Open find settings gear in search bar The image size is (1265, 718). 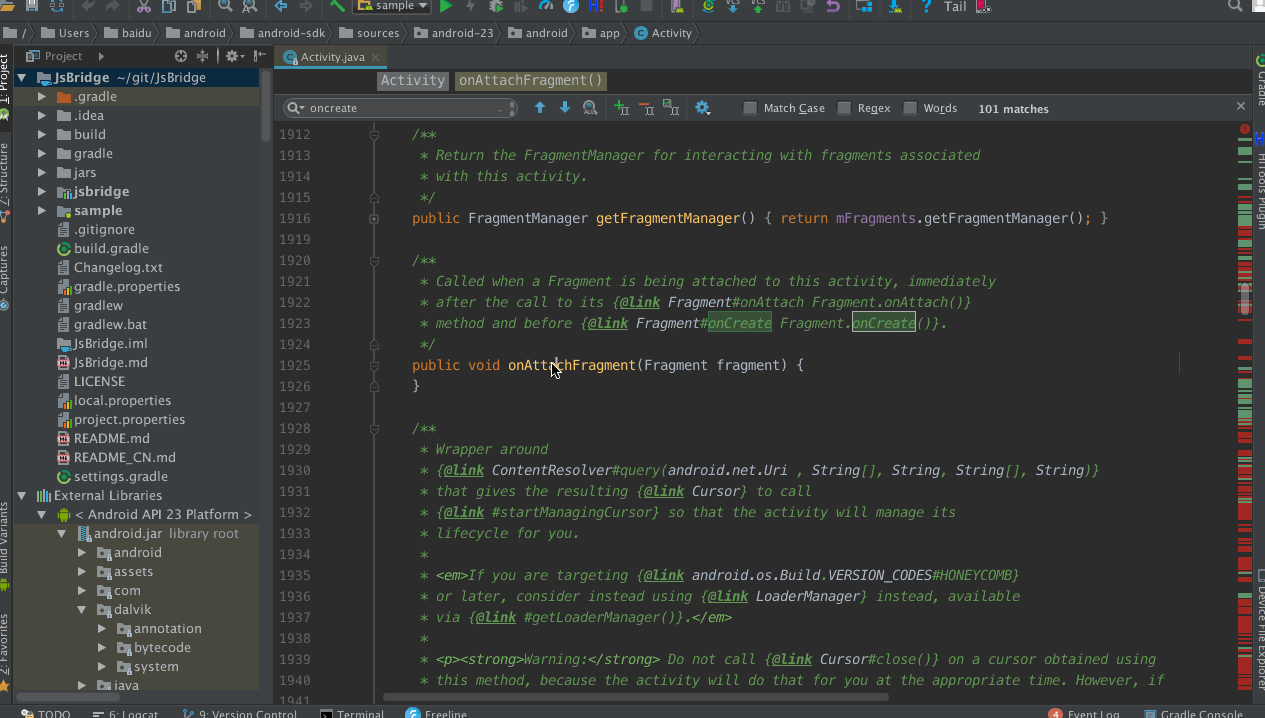[702, 108]
